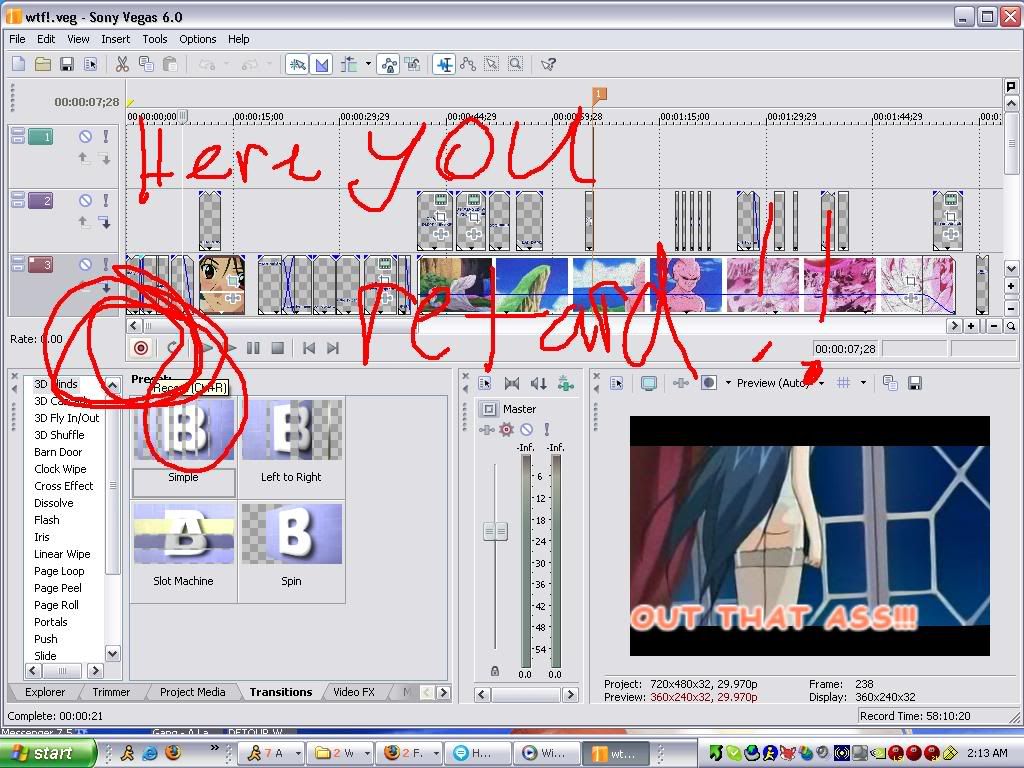1024x768 pixels.
Task: Toggle Automatic Crossfades in the toolbar
Action: 322,64
